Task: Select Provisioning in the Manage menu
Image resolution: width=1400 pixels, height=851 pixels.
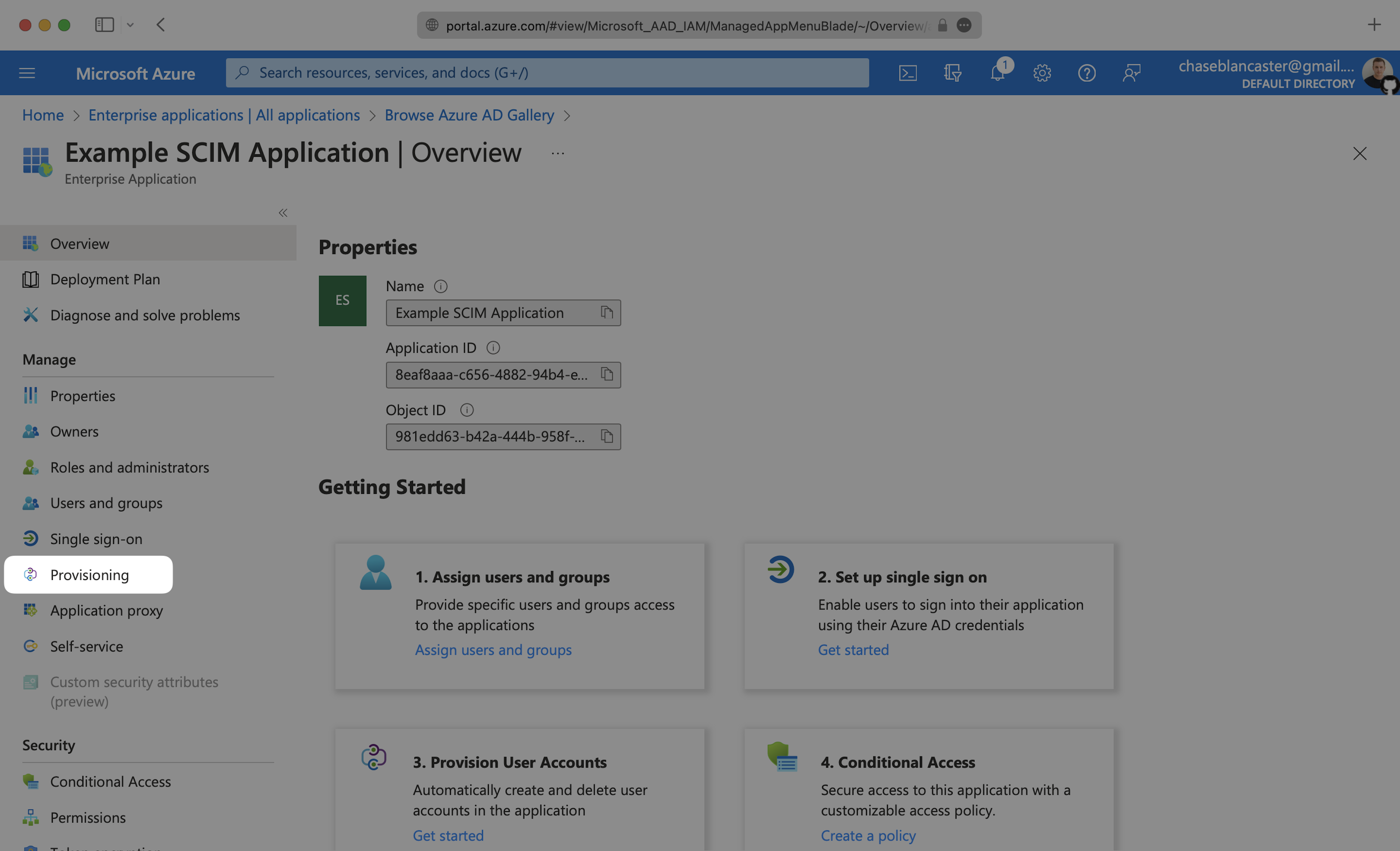Action: click(x=89, y=575)
